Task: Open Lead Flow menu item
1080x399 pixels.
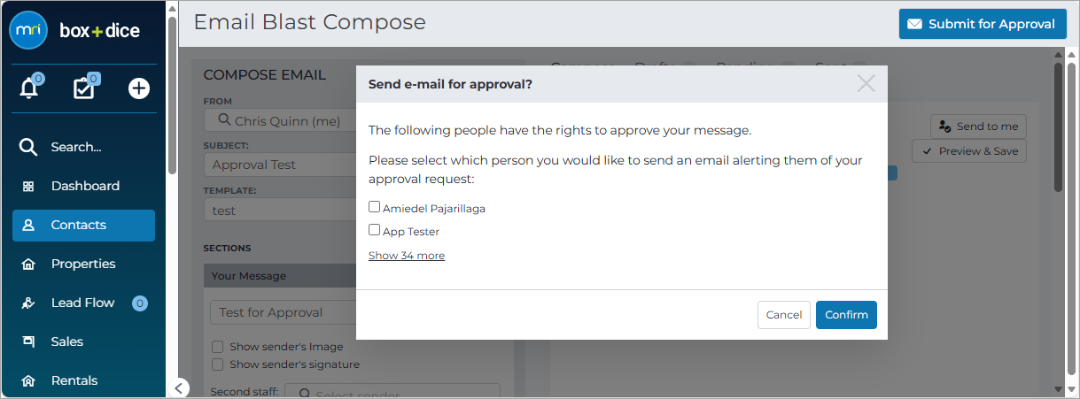Action: pyautogui.click(x=83, y=303)
